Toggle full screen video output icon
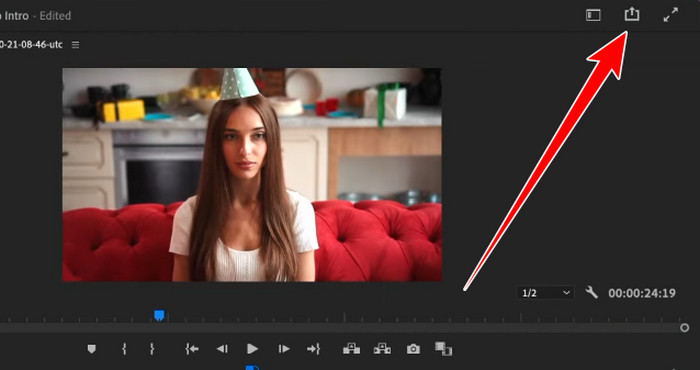Viewport: 700px width, 370px height. [671, 15]
